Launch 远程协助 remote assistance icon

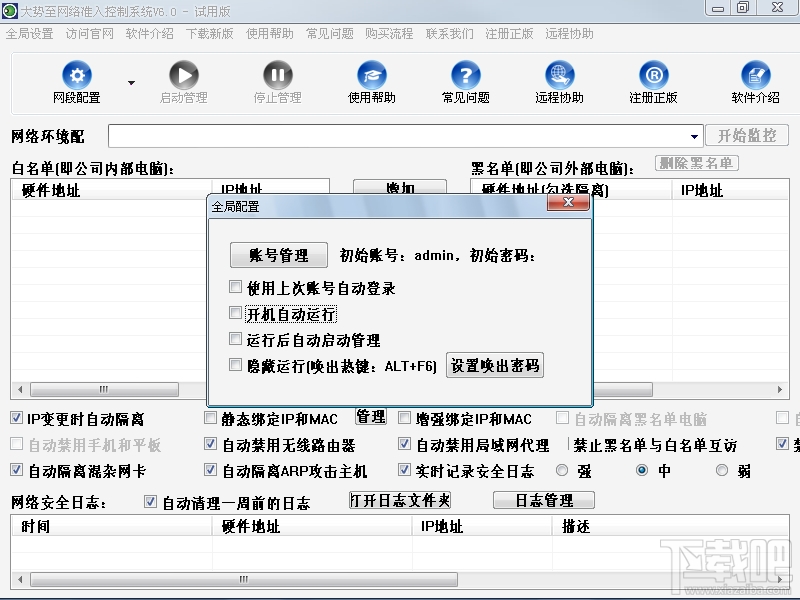click(559, 75)
